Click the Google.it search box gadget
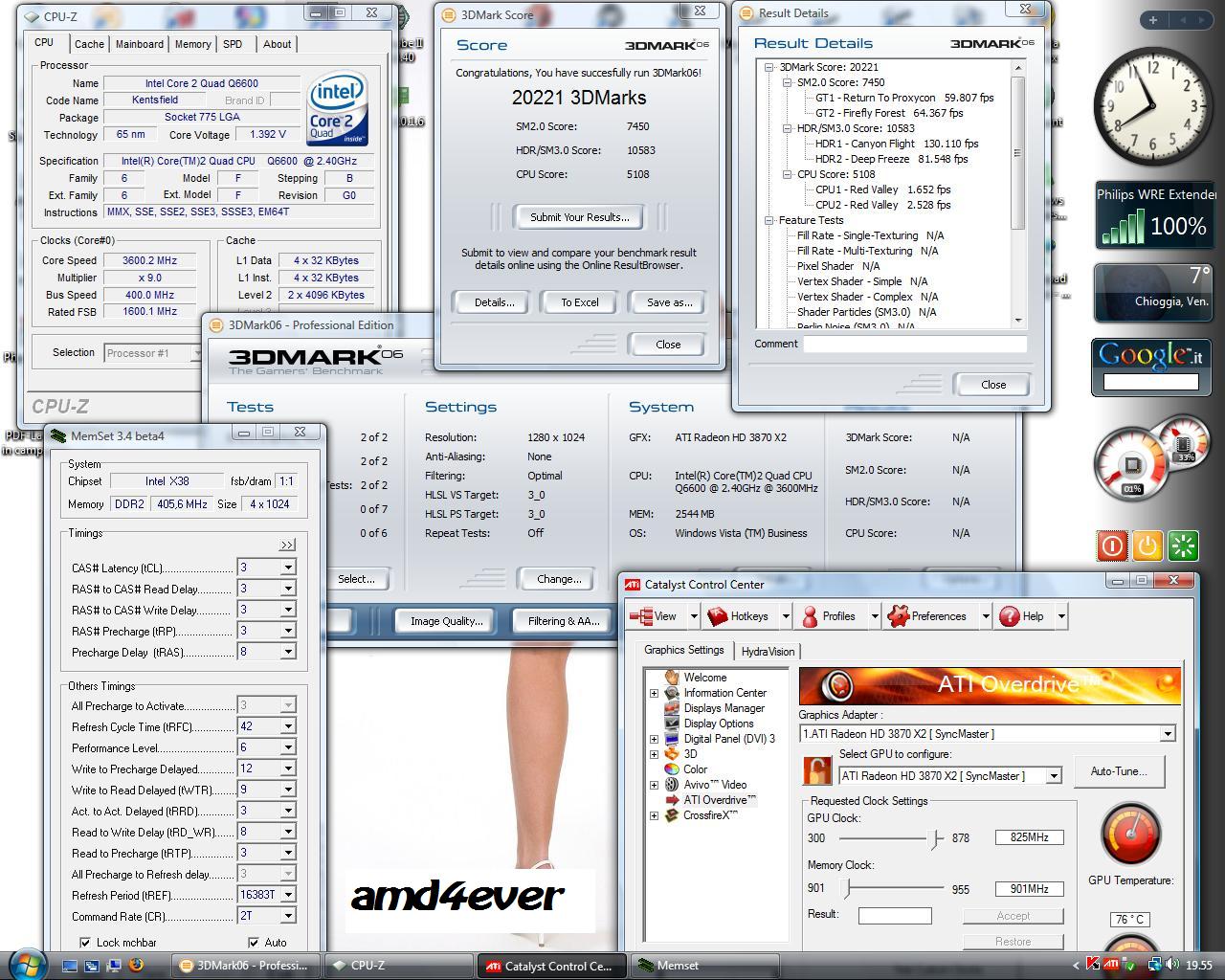 [1151, 381]
